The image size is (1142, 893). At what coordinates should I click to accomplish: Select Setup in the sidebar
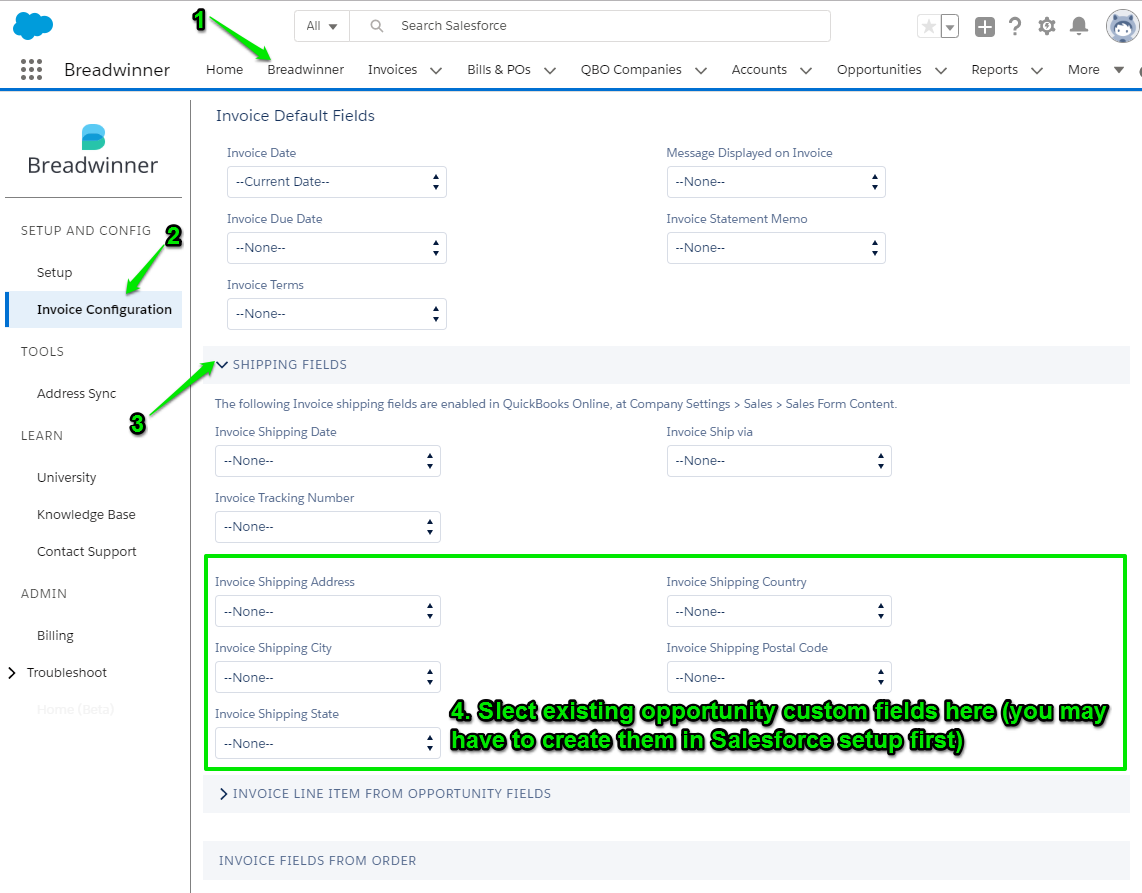pos(55,272)
